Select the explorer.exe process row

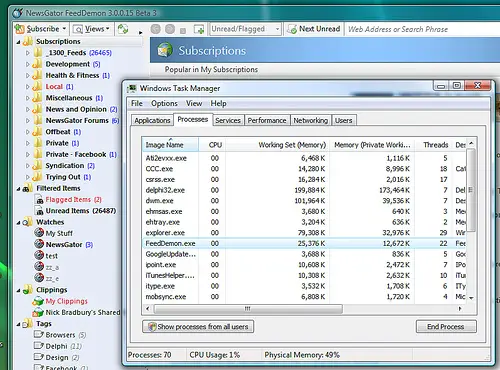point(304,233)
